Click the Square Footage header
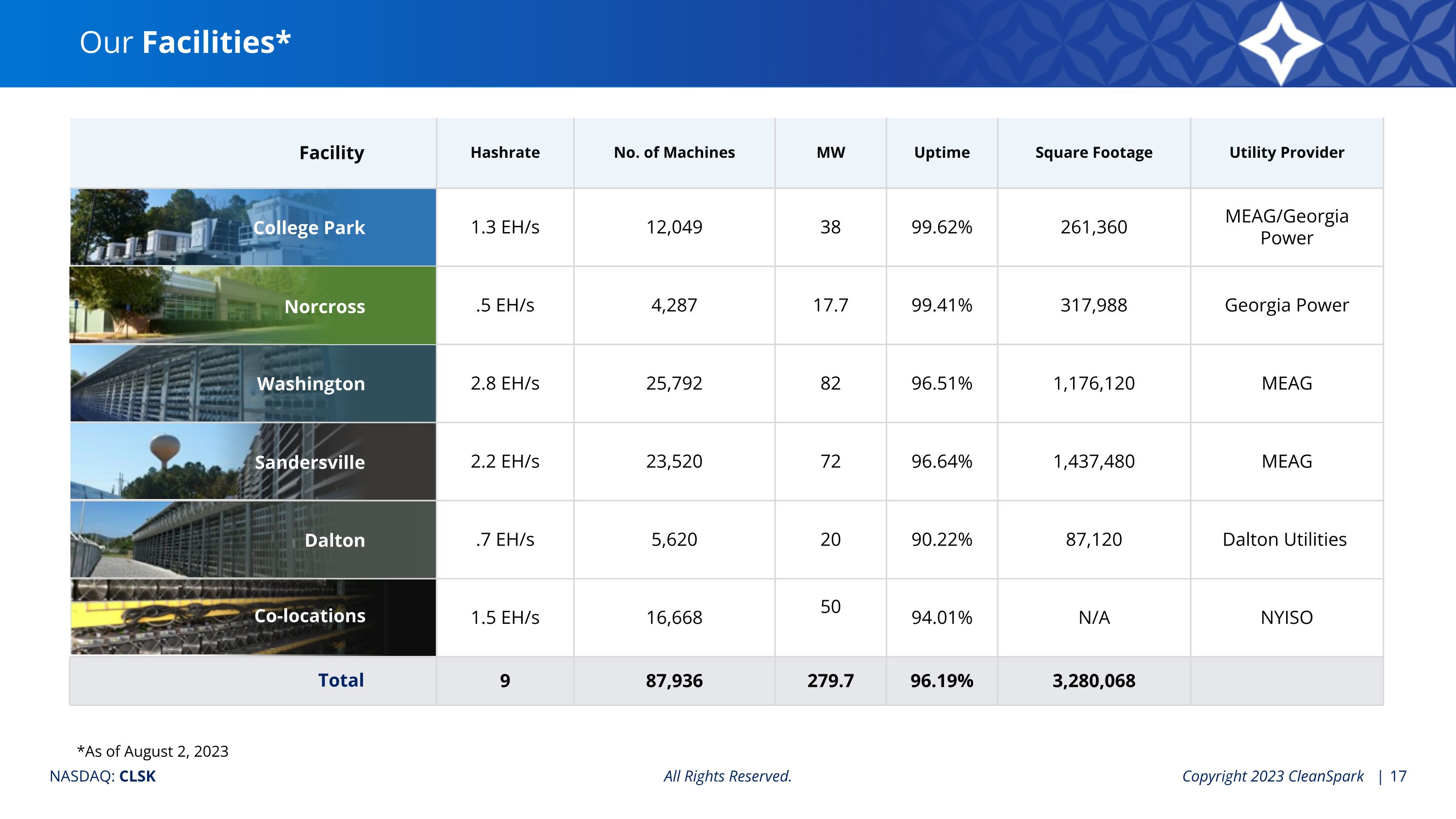Image resolution: width=1456 pixels, height=819 pixels. coord(1093,152)
